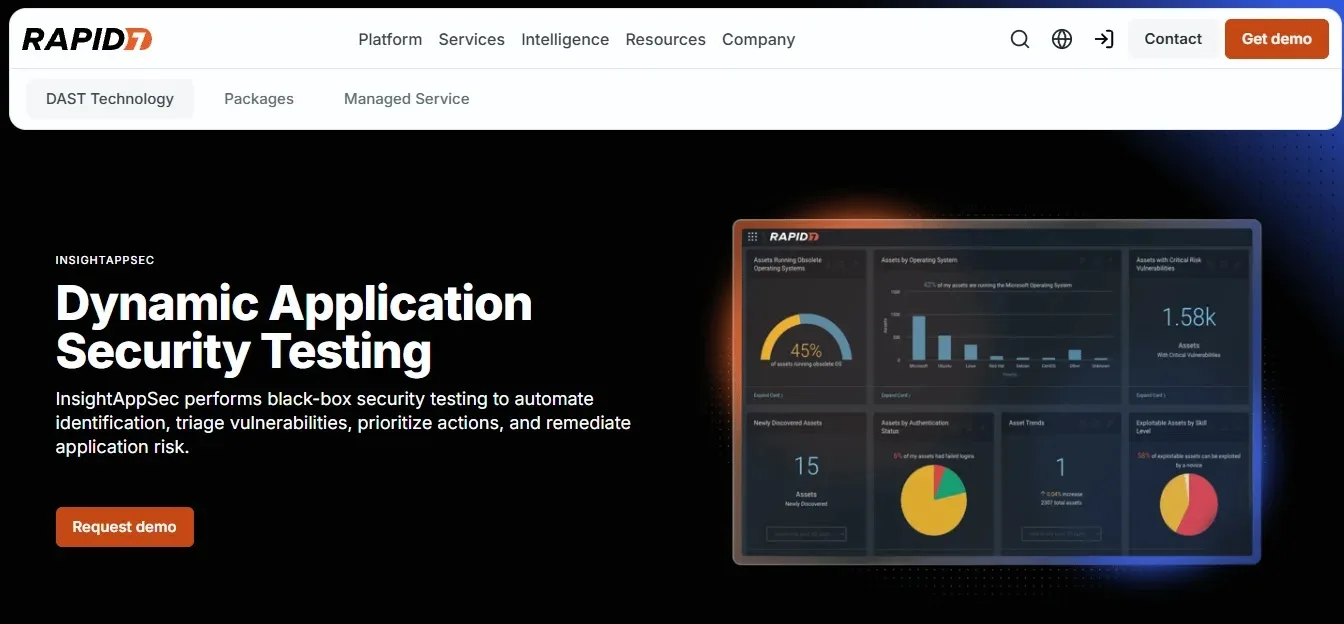
Task: Switch to the Packages tab
Action: (x=259, y=99)
